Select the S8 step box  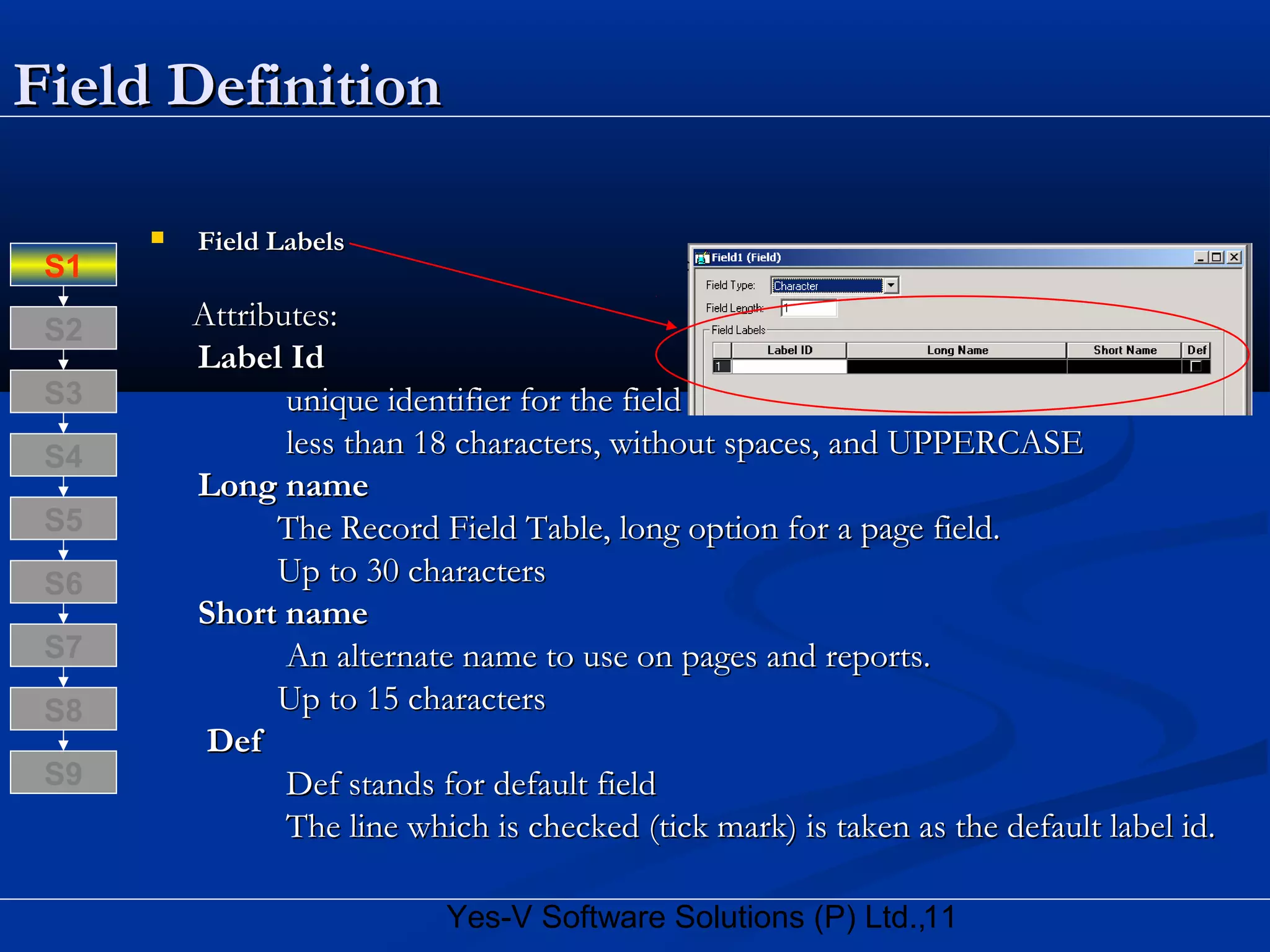point(63,709)
